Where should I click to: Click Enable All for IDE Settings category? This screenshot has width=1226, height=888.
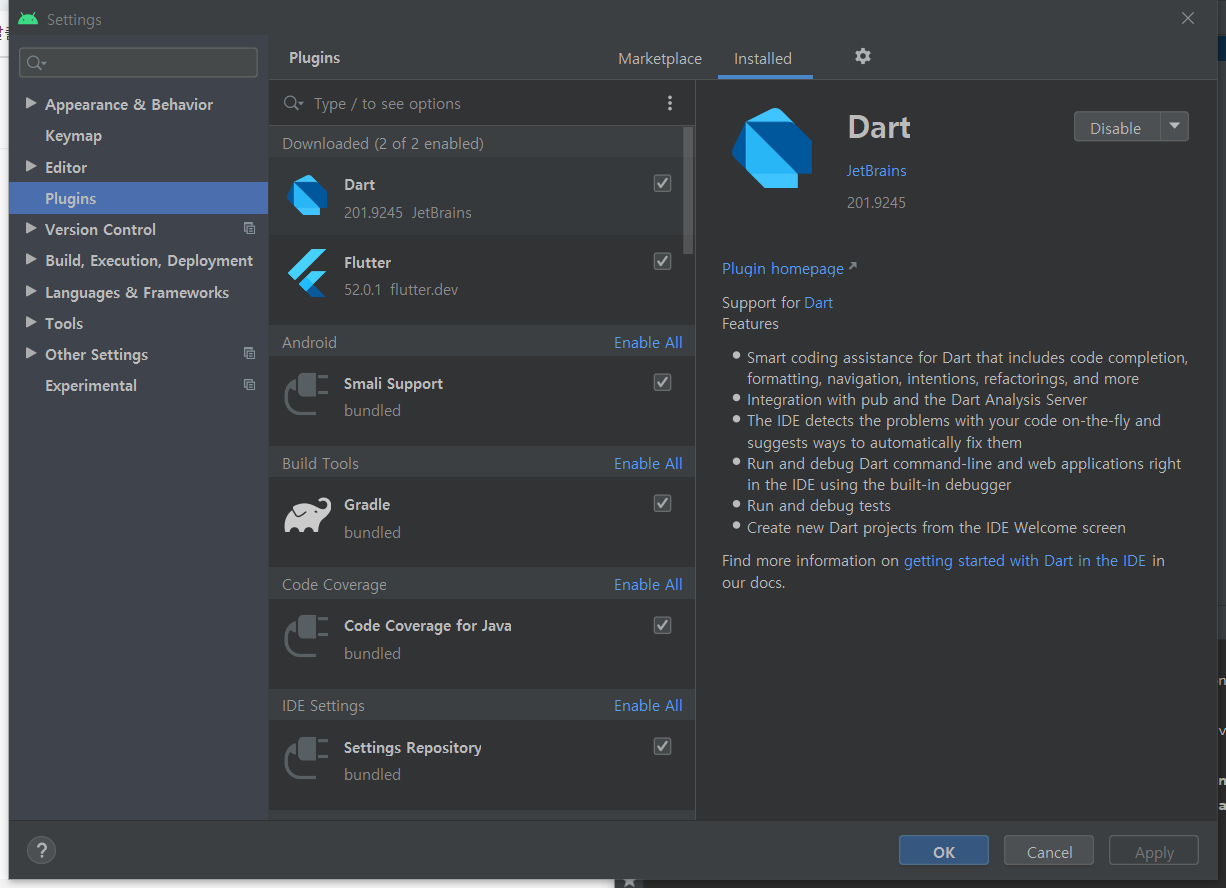pos(648,705)
